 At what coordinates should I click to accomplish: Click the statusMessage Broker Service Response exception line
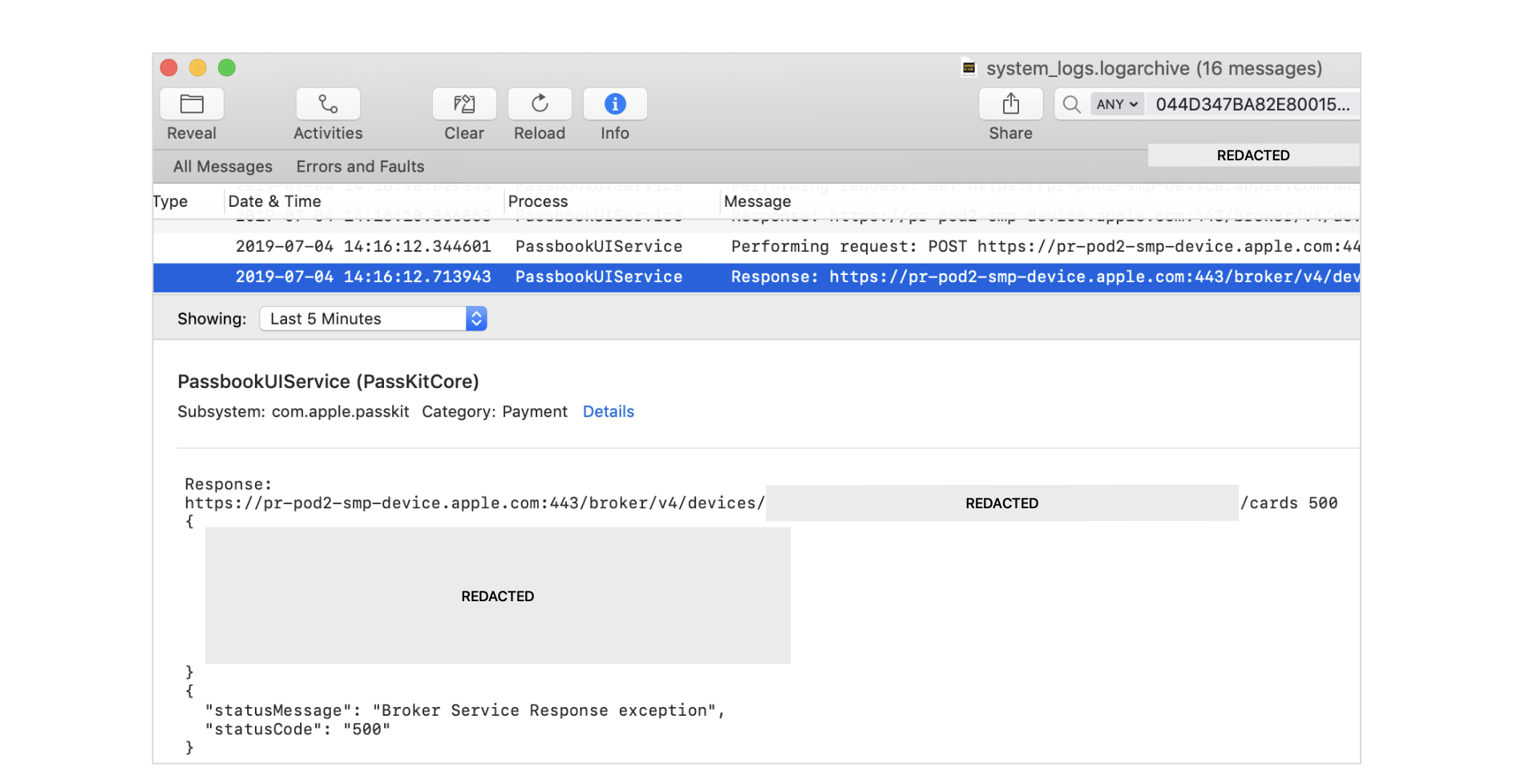[465, 710]
